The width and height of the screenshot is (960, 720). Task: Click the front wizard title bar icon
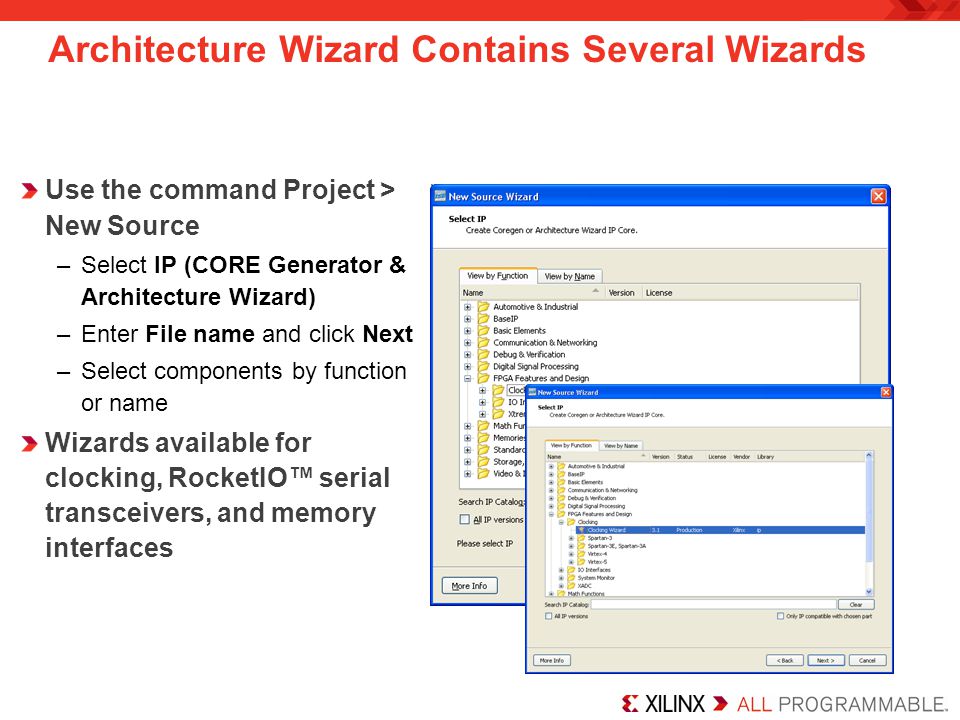pos(532,392)
